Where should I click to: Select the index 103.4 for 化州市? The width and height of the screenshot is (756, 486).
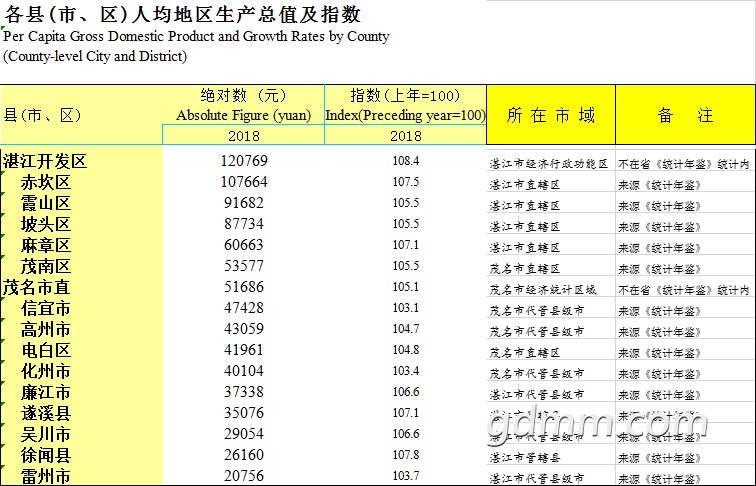pos(406,371)
